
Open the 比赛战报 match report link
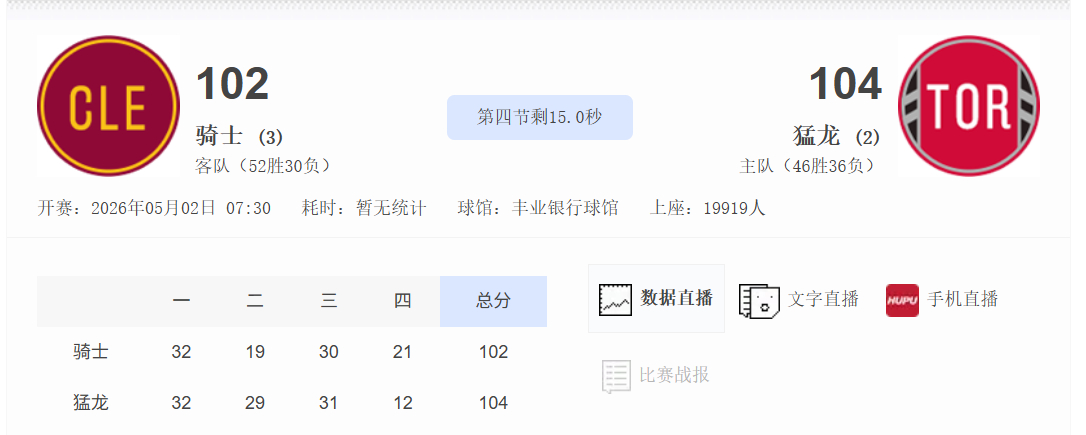click(x=674, y=375)
